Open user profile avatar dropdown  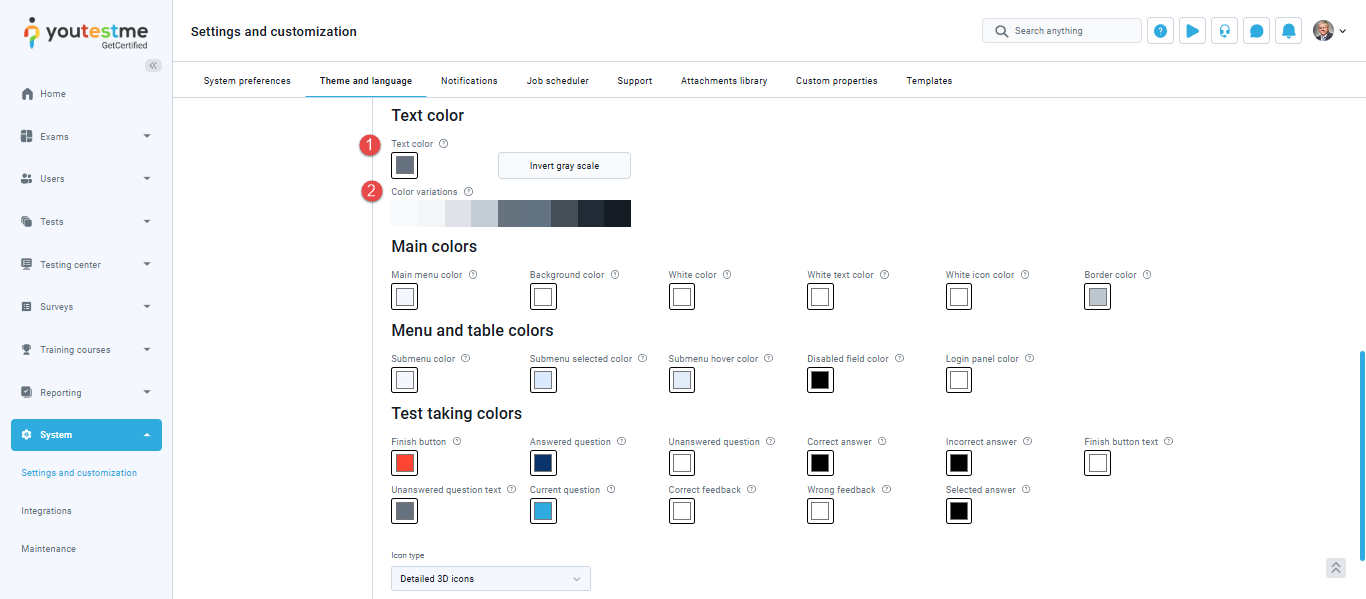[x=1329, y=31]
